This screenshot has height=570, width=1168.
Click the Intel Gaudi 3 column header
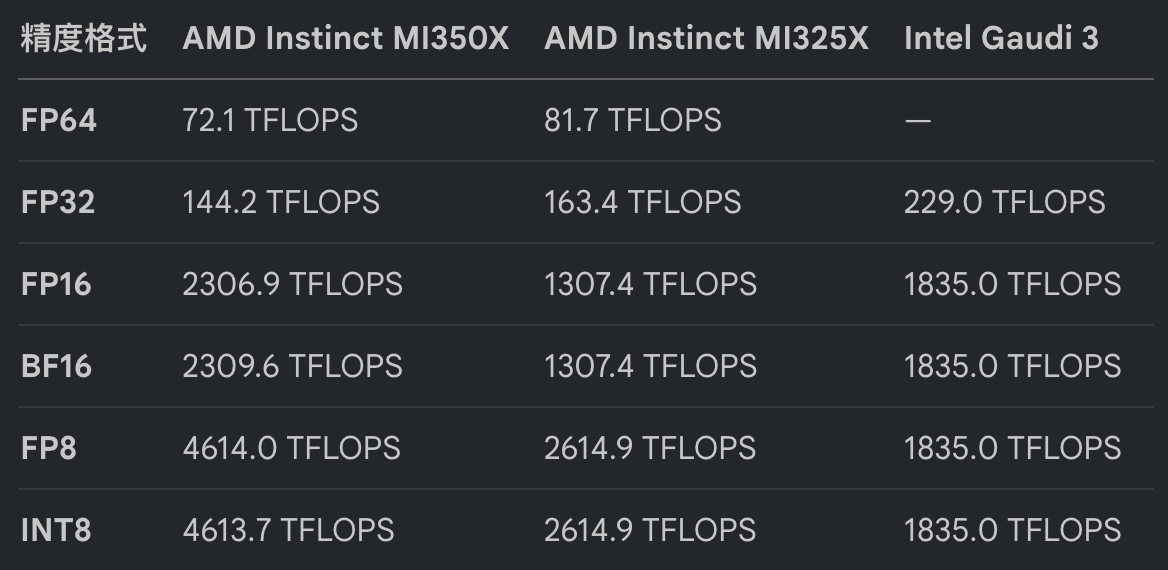tap(1001, 38)
